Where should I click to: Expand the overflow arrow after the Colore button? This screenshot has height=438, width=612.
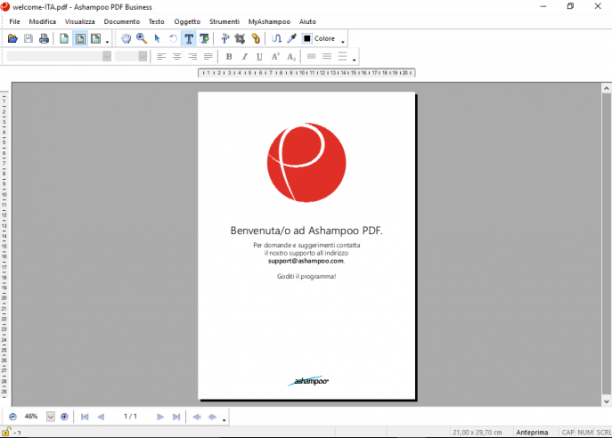pos(343,41)
